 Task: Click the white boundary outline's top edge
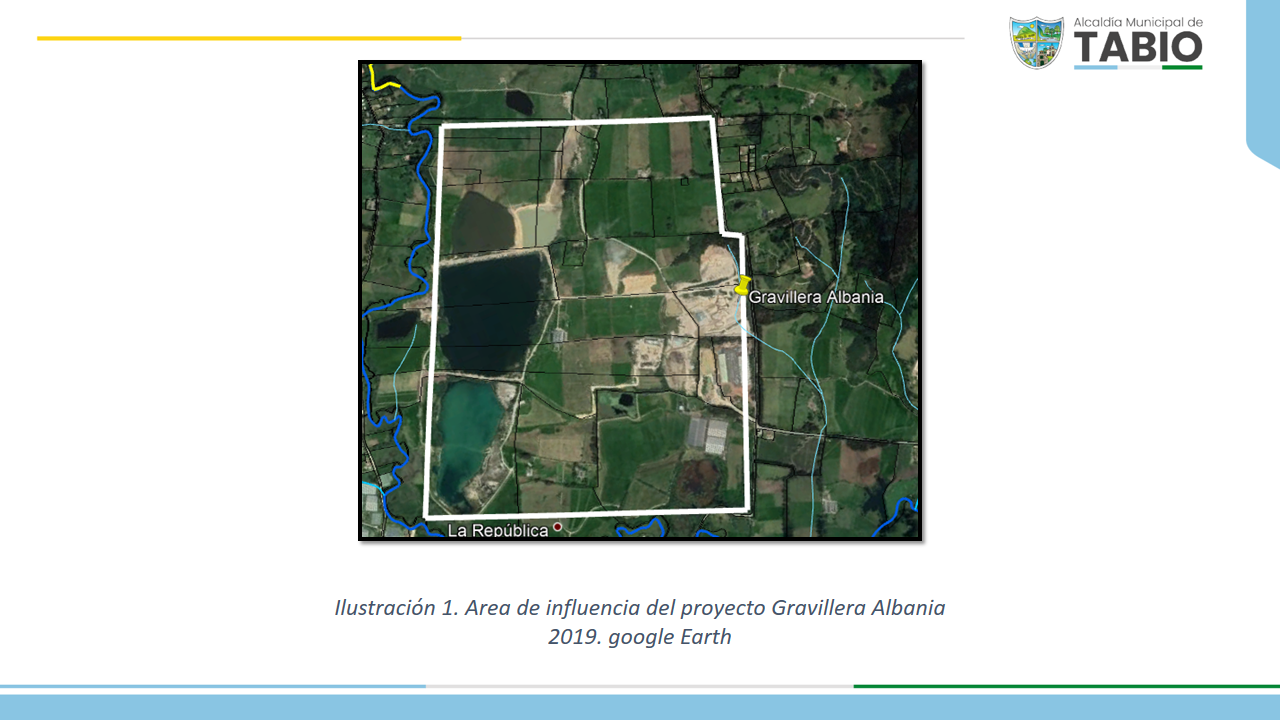(x=576, y=123)
